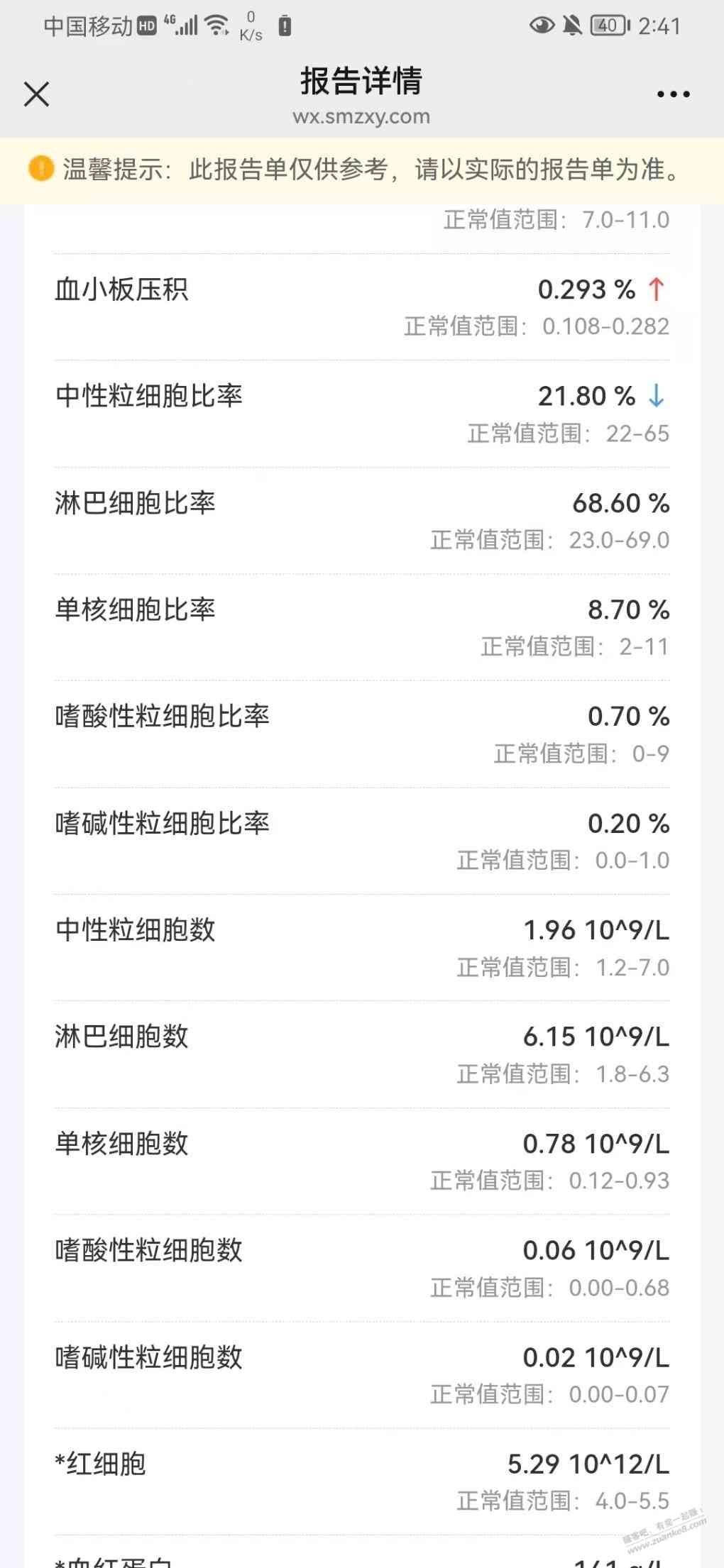The width and height of the screenshot is (724, 1568).
Task: Tap the 单核细胞比率 label
Action: click(x=135, y=609)
